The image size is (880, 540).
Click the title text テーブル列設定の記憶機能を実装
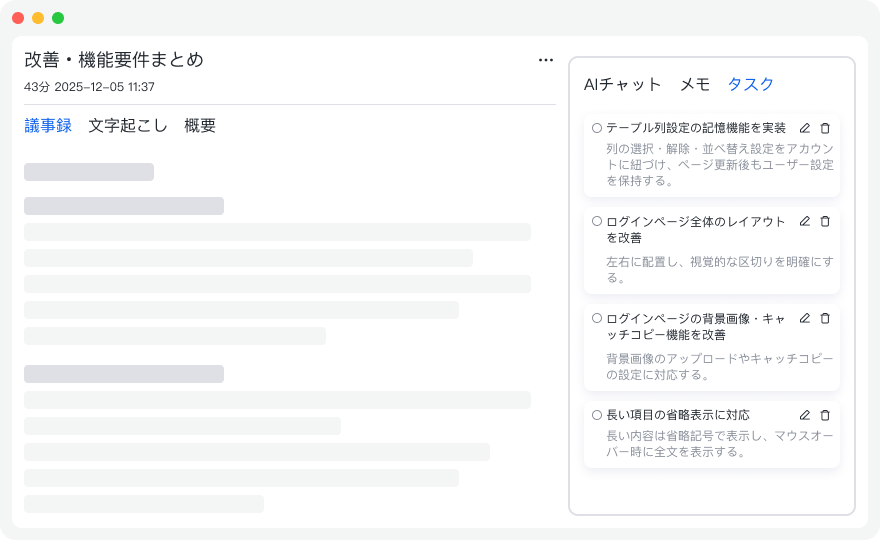click(x=696, y=128)
